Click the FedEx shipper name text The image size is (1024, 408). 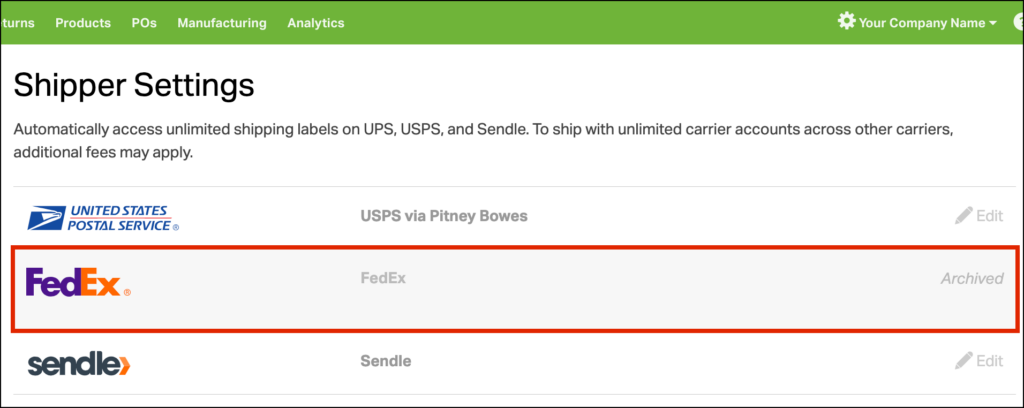383,278
